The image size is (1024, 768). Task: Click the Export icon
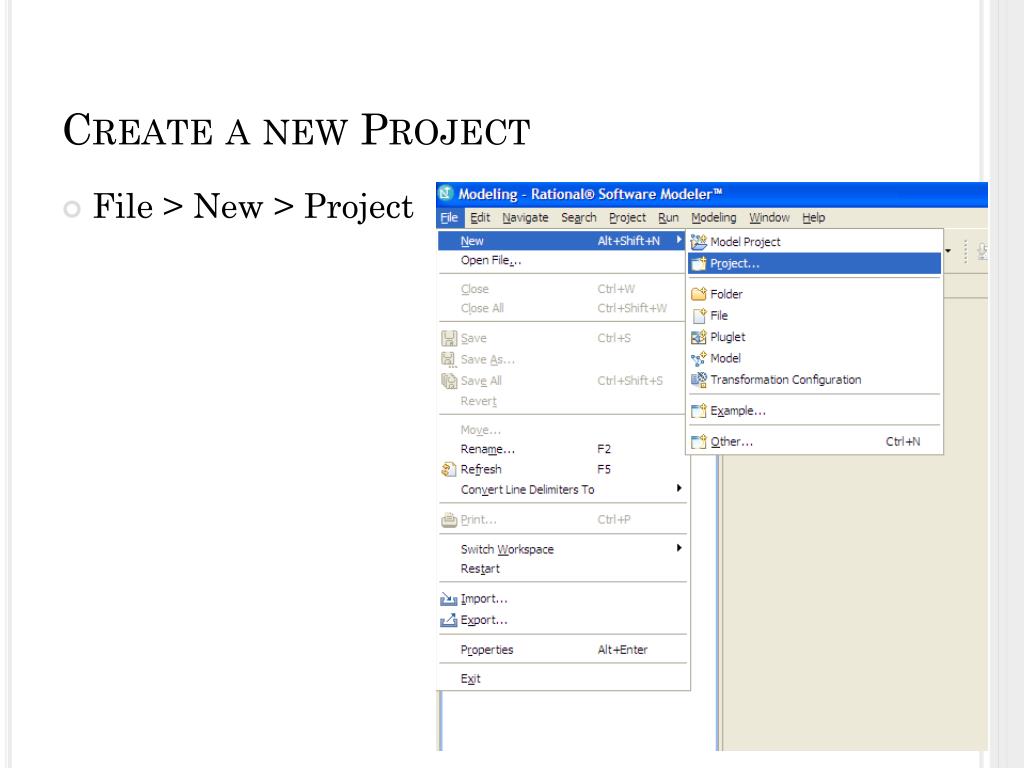pyautogui.click(x=449, y=620)
